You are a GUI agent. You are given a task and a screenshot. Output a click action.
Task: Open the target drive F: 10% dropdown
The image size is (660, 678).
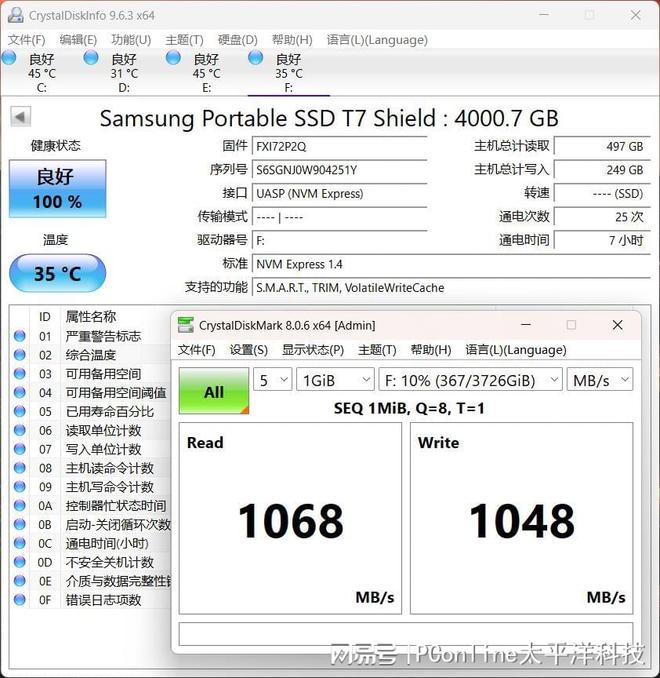471,380
